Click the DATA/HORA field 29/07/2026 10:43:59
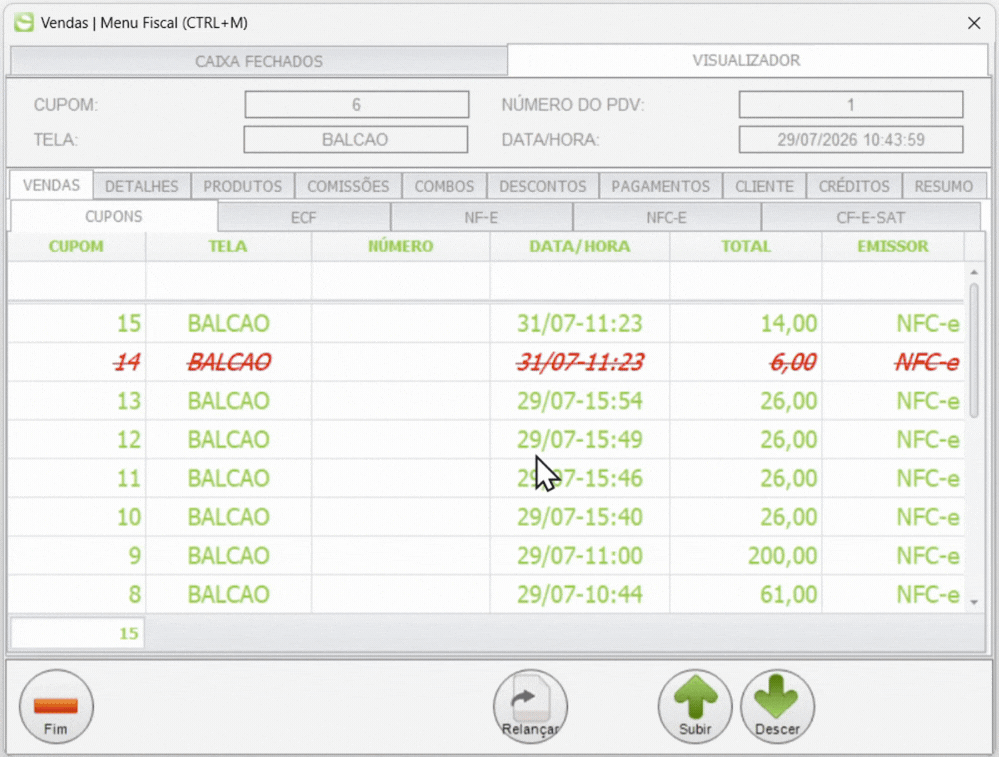This screenshot has height=757, width=999. pos(851,140)
